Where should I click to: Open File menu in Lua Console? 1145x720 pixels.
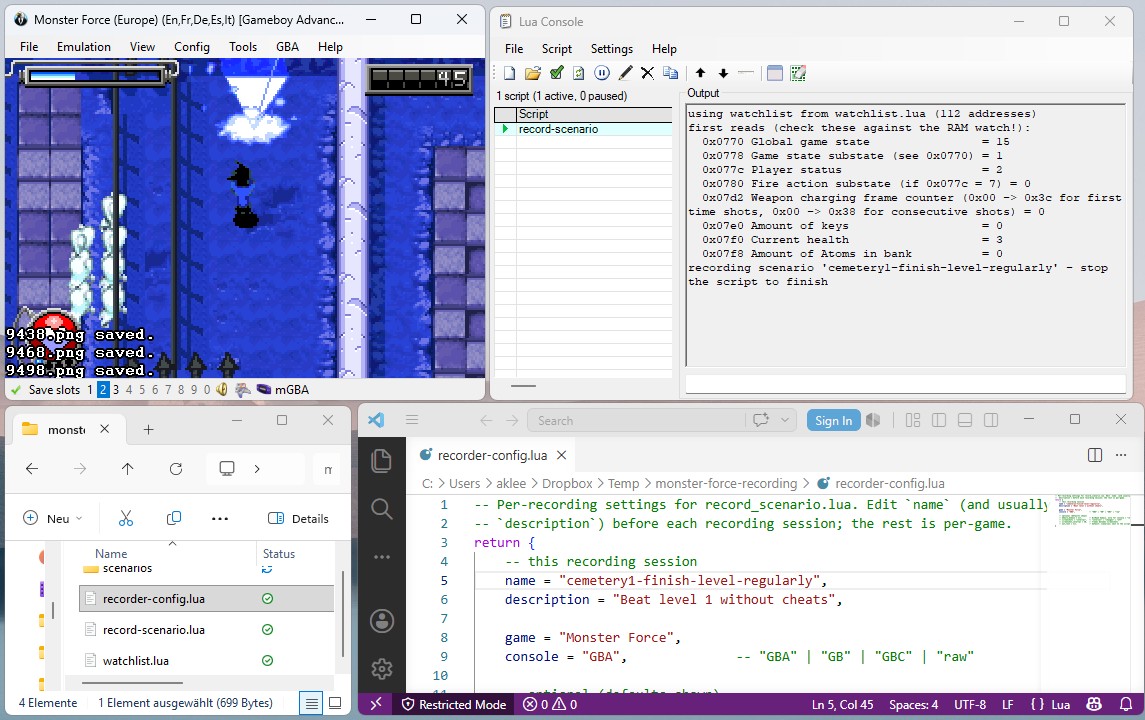click(514, 49)
